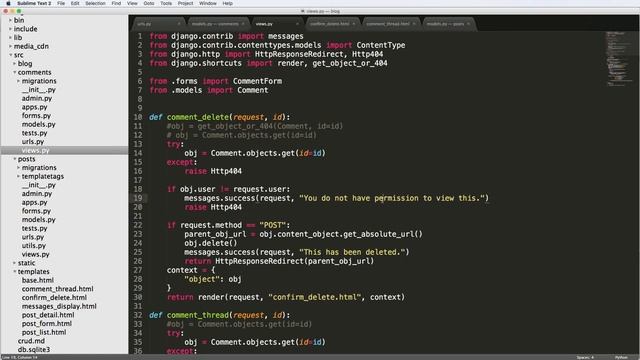
Task: Click the 'def comment_thread' function line
Action: [x=220, y=315]
